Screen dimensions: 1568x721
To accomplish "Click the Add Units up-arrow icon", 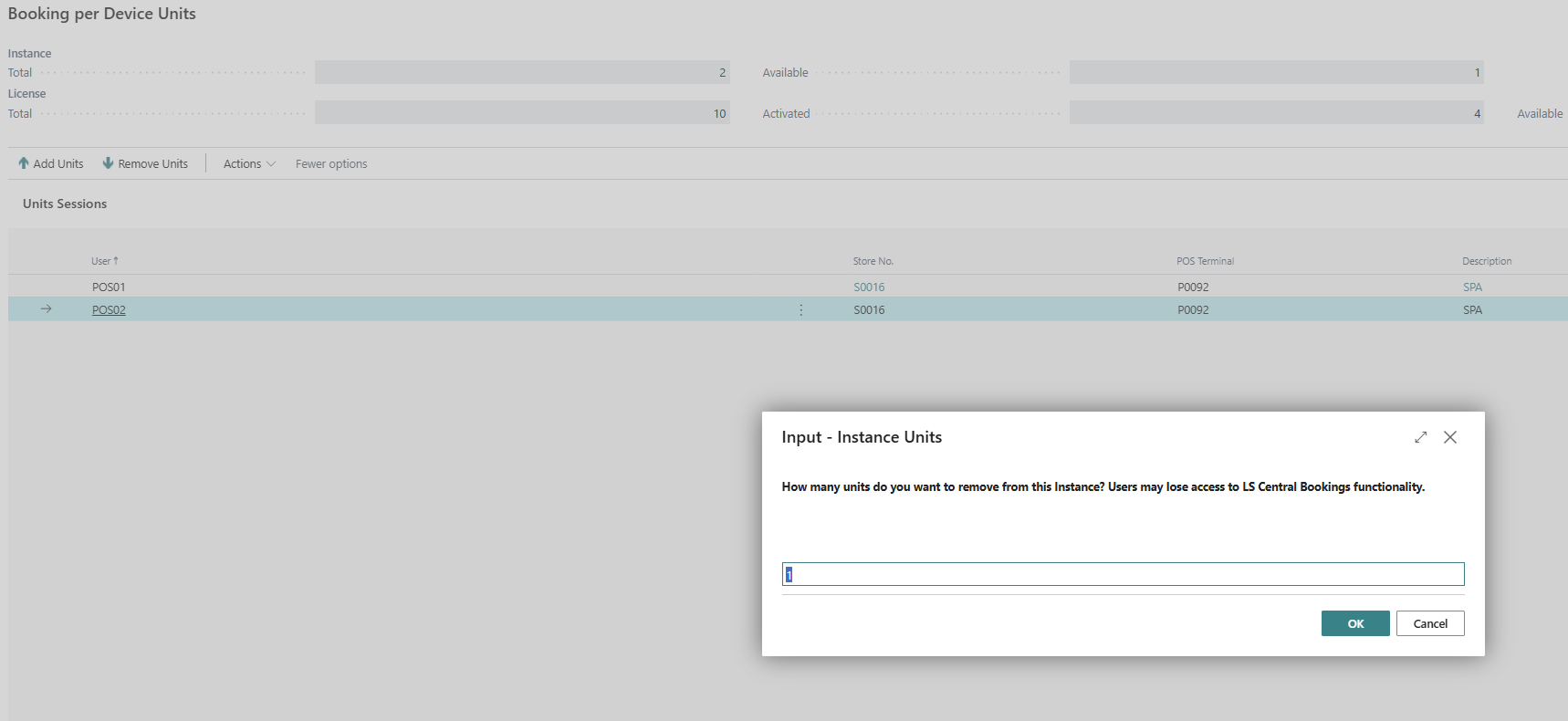I will [x=24, y=163].
